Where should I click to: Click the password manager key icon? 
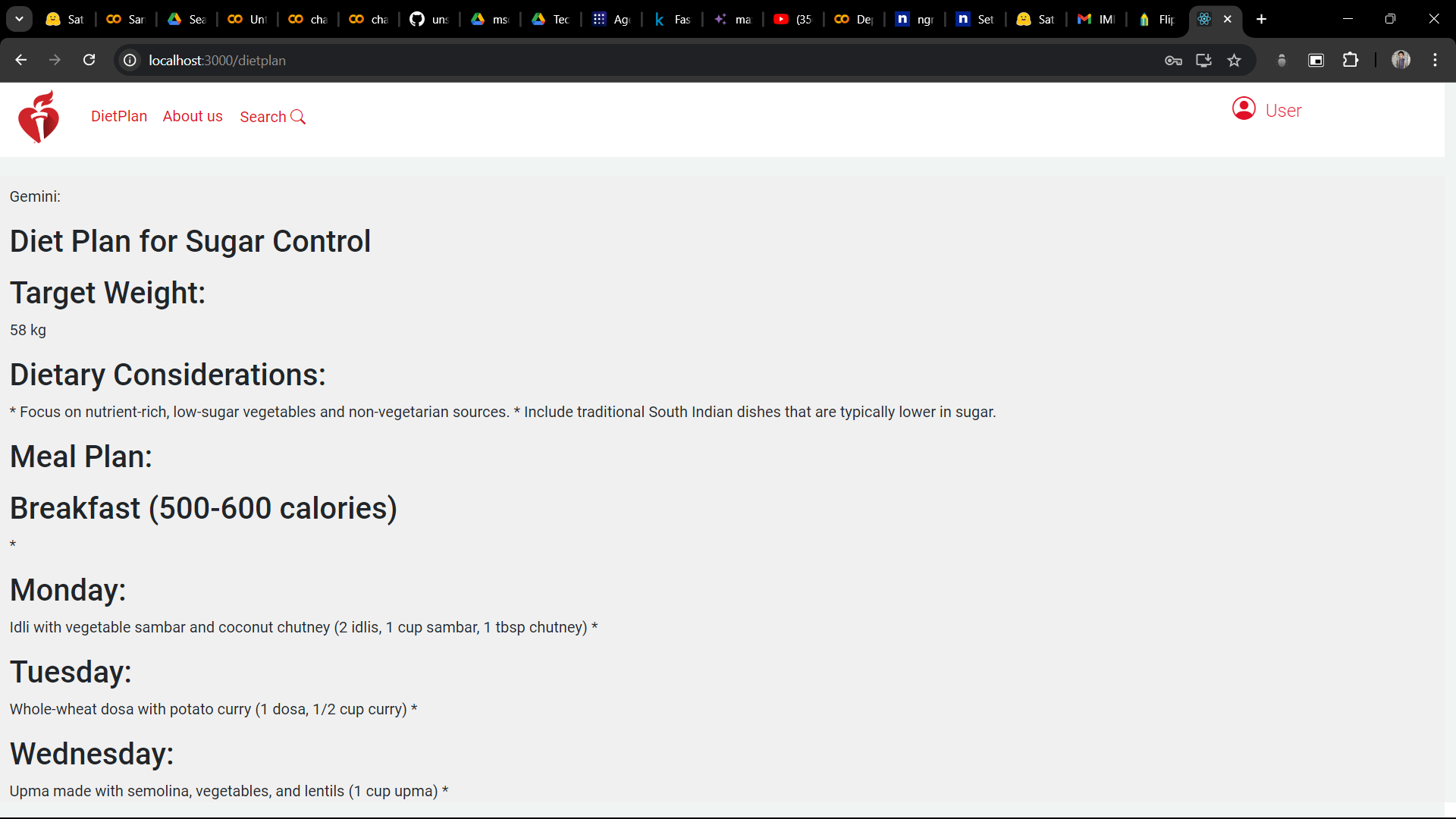[x=1173, y=61]
